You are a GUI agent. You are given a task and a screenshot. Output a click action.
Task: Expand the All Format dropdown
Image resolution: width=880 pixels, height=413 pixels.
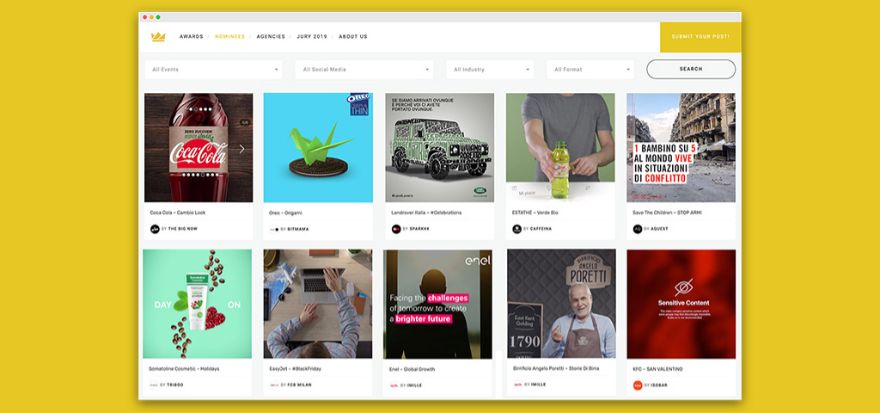[x=590, y=70]
